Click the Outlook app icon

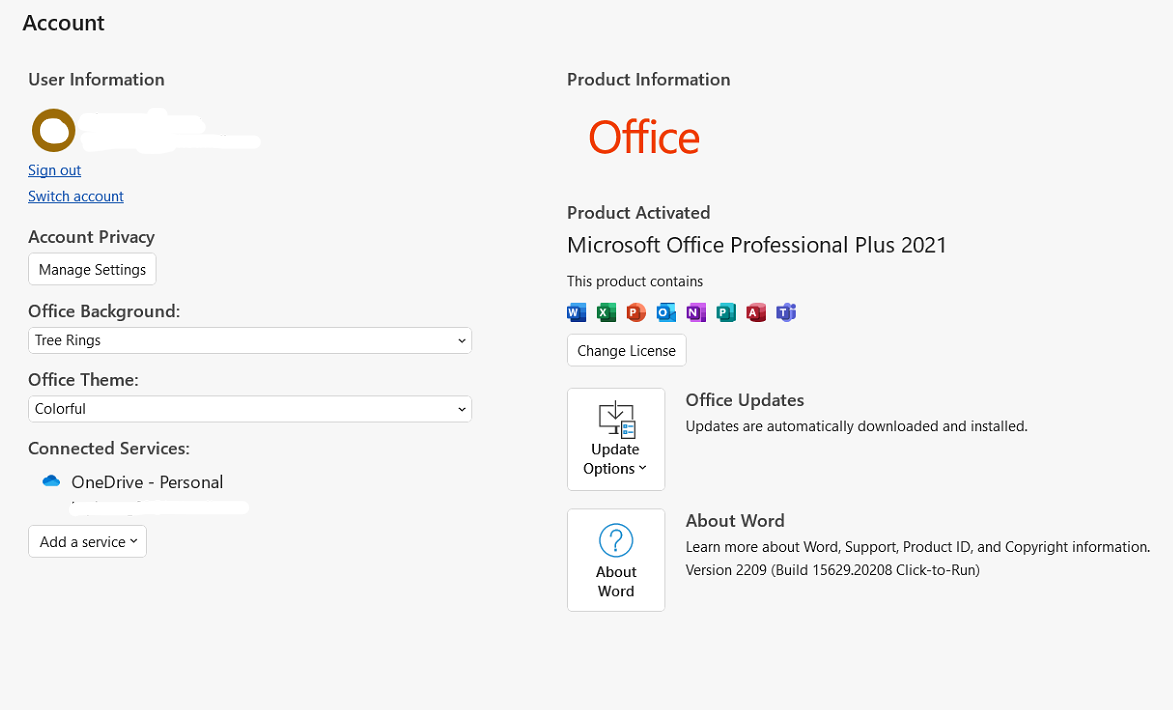coord(666,312)
